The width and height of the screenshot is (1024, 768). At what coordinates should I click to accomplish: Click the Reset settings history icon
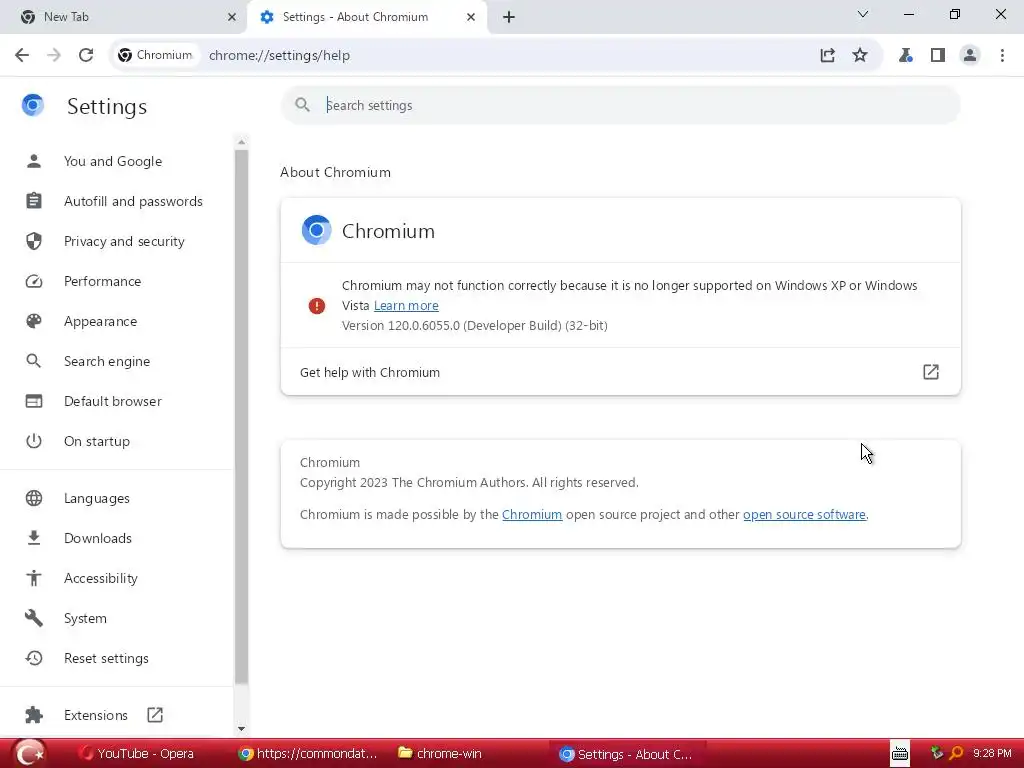(34, 658)
